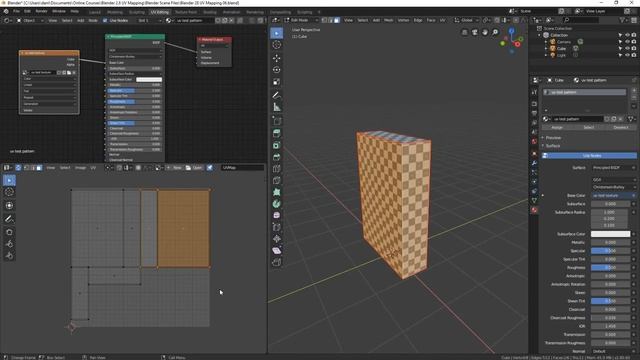Click the New image button in UV editor

click(x=174, y=168)
